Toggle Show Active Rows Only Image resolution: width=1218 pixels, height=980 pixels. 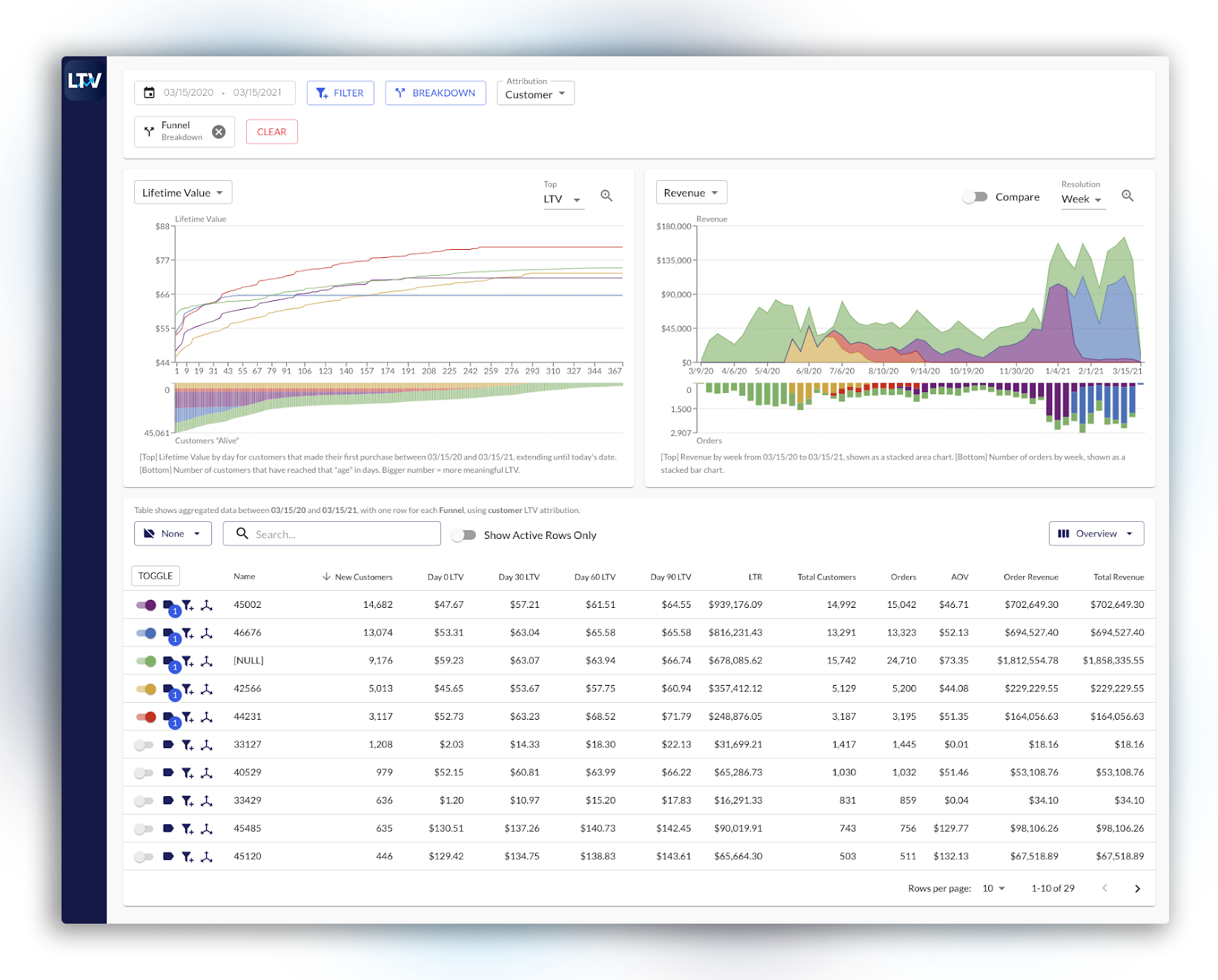(x=464, y=535)
